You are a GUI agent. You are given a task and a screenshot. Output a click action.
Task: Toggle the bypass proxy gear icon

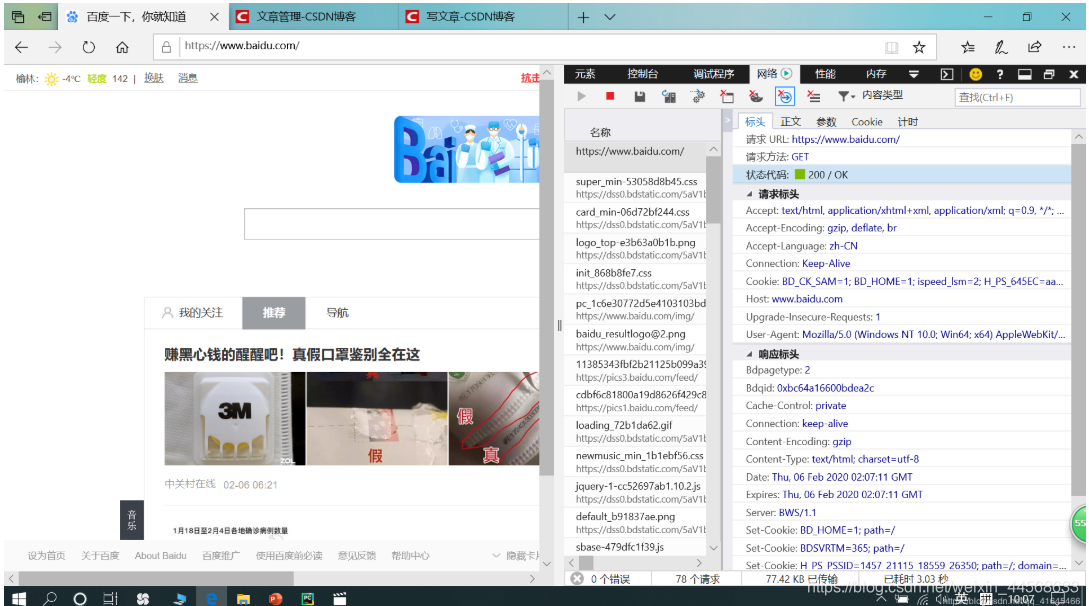[698, 96]
